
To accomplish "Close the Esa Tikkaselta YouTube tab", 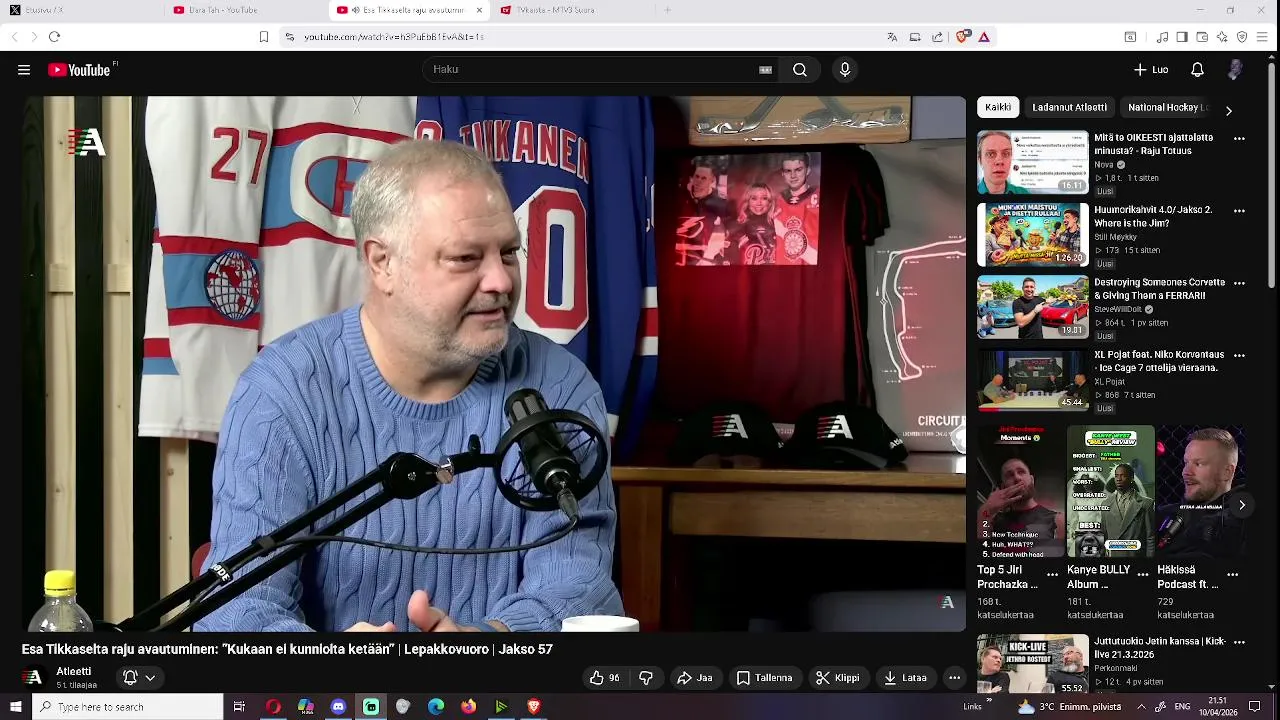I will click(x=479, y=10).
